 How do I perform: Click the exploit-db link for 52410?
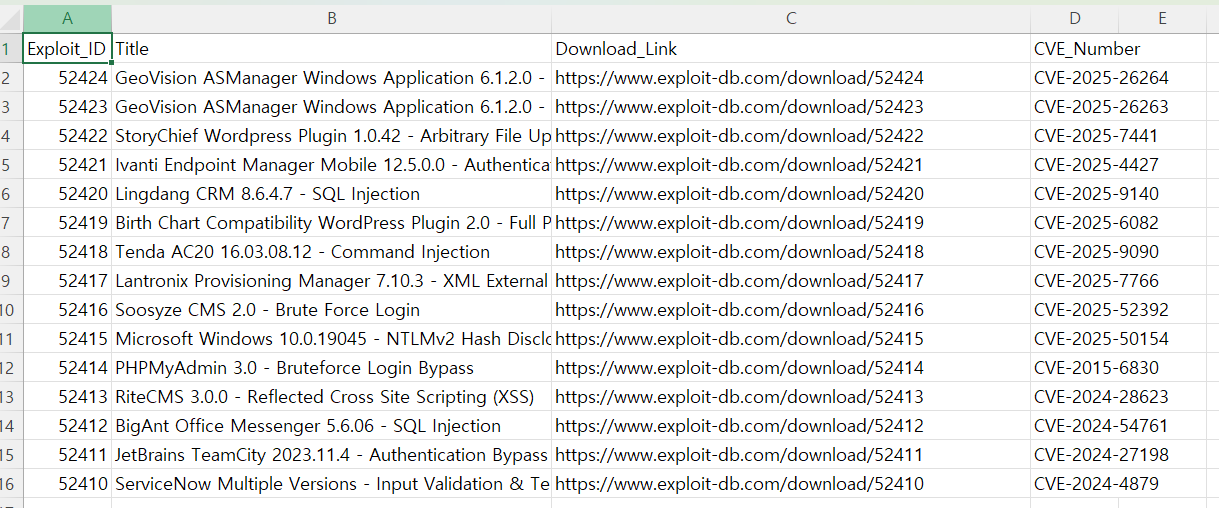(x=739, y=484)
